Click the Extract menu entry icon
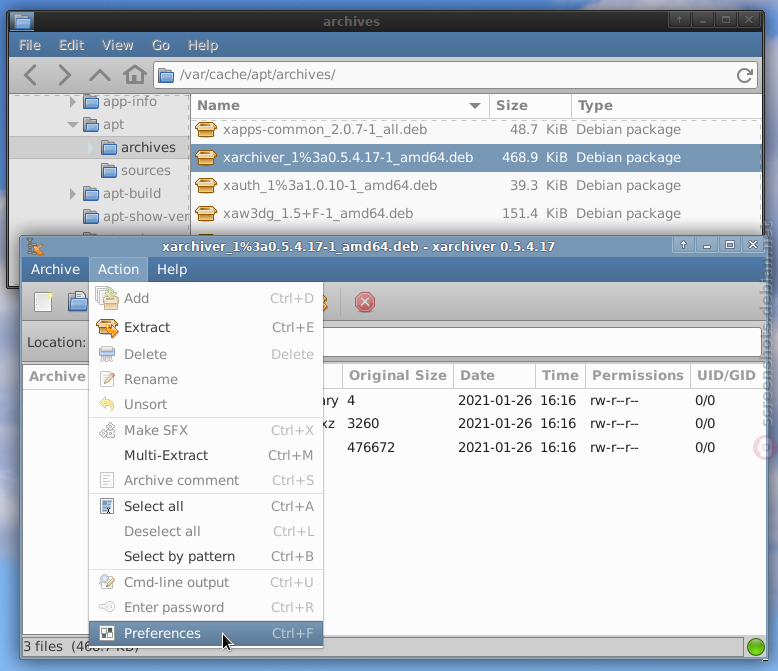778x671 pixels. click(107, 328)
